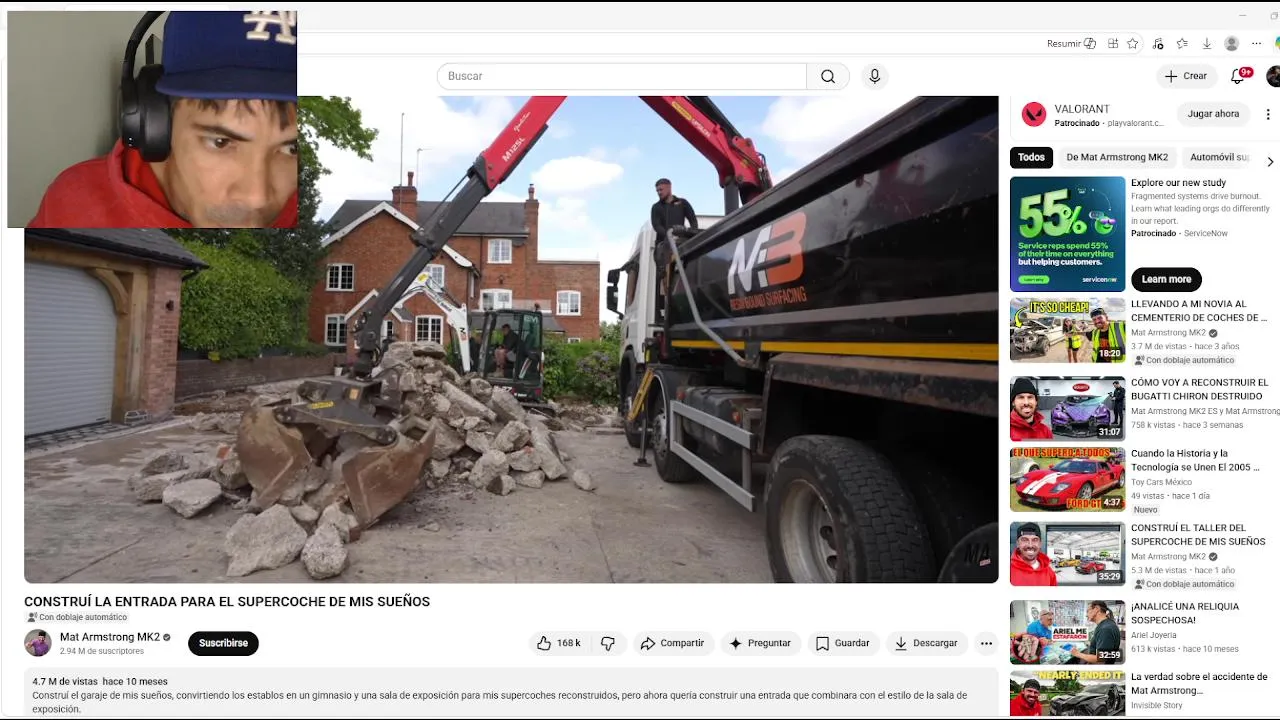Screen dimensions: 1280x720
Task: Save video with Guardar button
Action: 842,643
